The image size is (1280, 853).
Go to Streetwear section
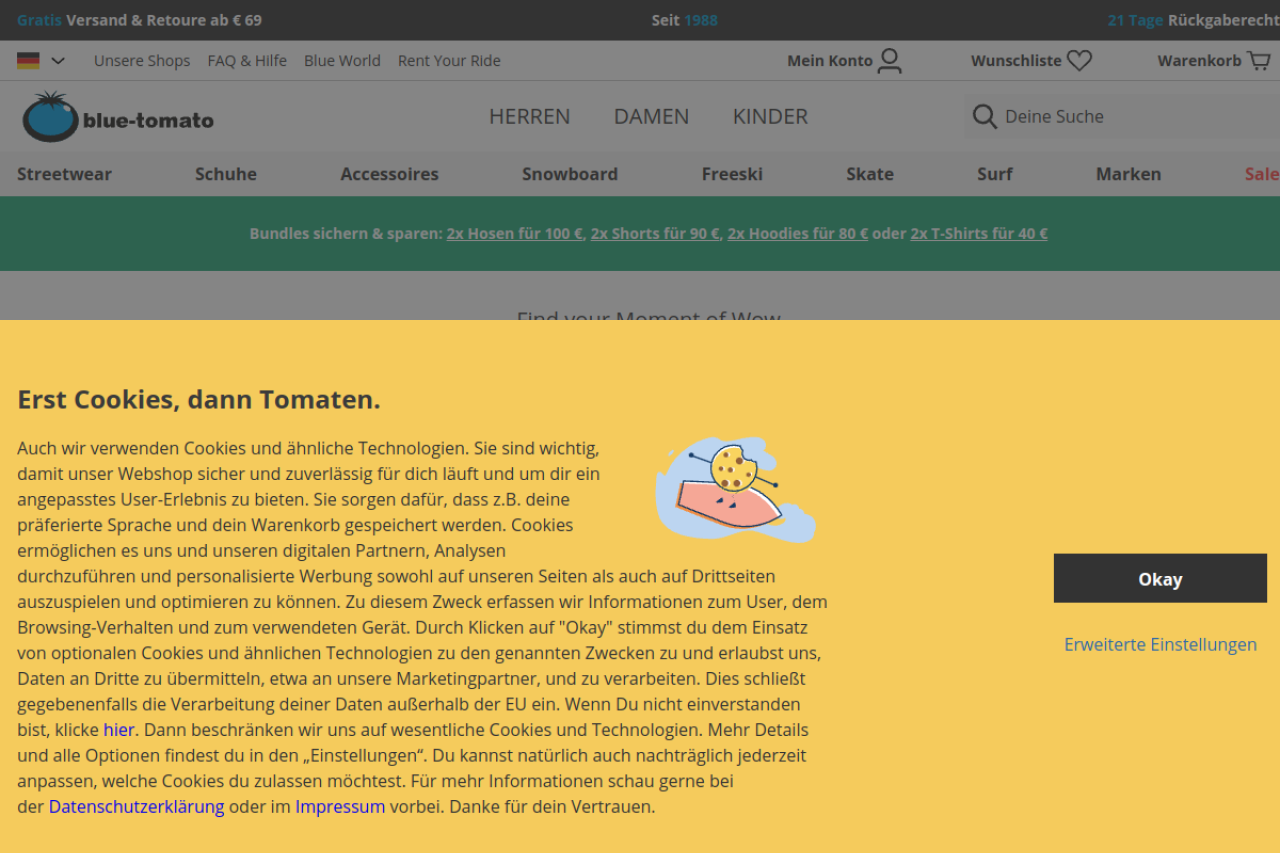pyautogui.click(x=64, y=174)
